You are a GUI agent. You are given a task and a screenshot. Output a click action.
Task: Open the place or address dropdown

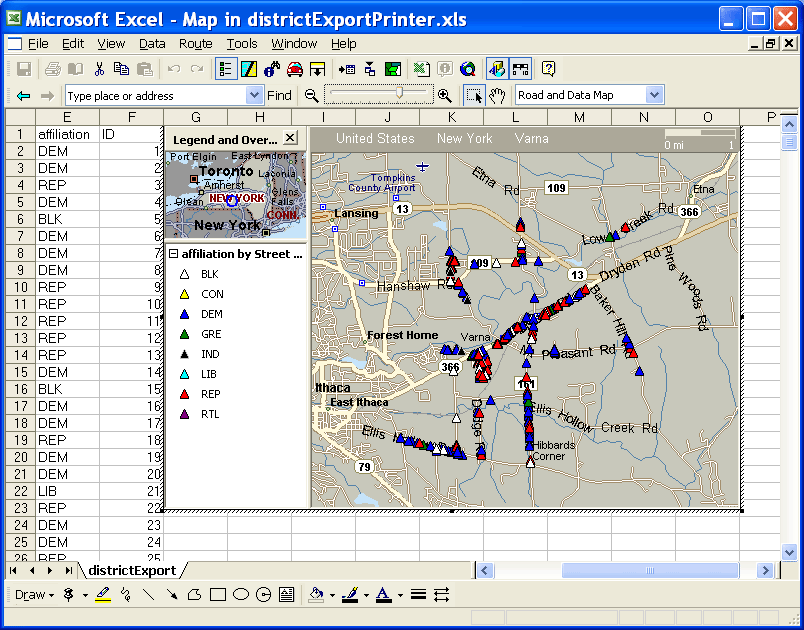[x=254, y=95]
